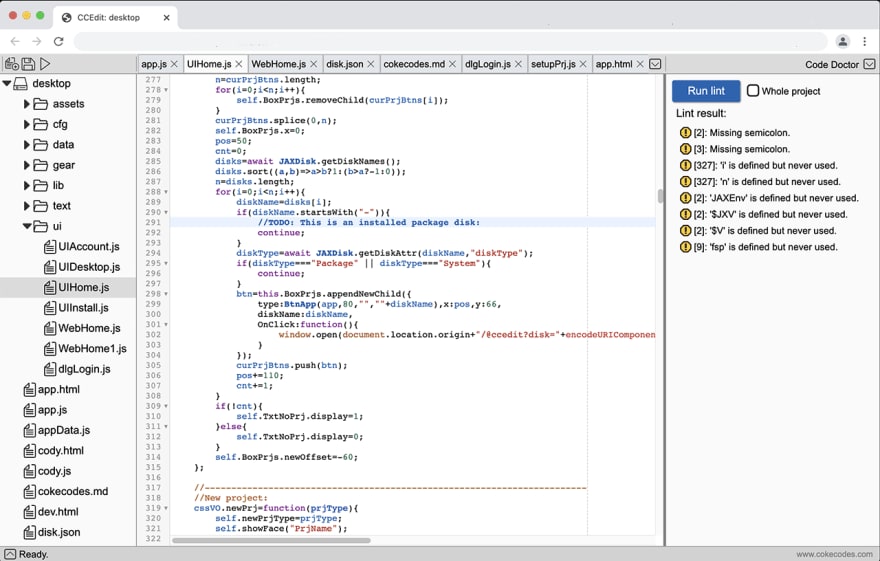This screenshot has width=880, height=561.
Task: Enable the Whole project checkbox
Action: 753,90
